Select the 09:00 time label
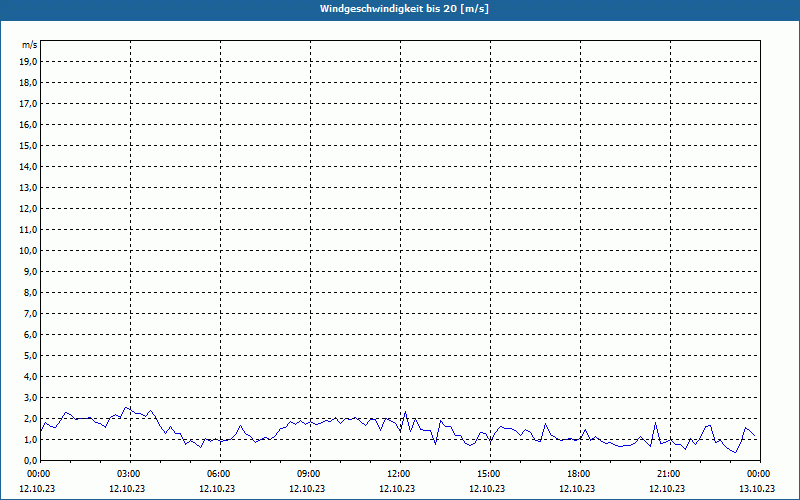This screenshot has height=500, width=800. [x=310, y=474]
